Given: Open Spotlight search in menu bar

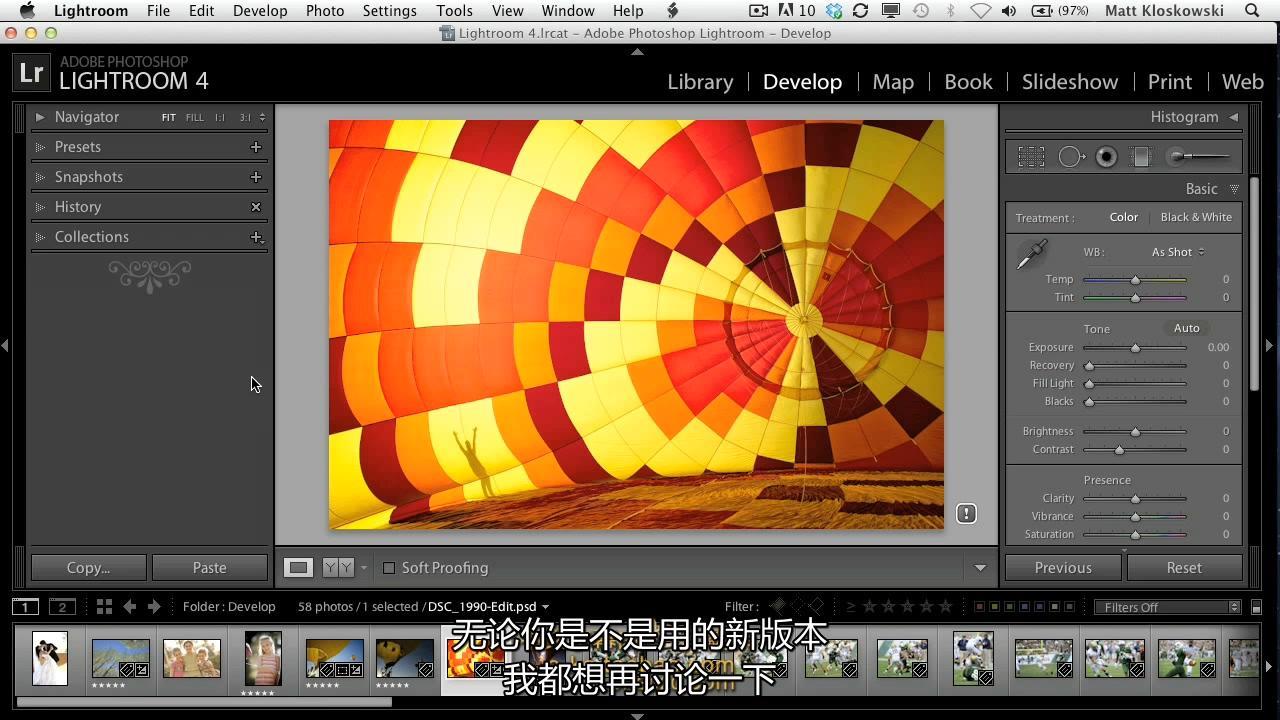Looking at the screenshot, I should tap(1252, 11).
